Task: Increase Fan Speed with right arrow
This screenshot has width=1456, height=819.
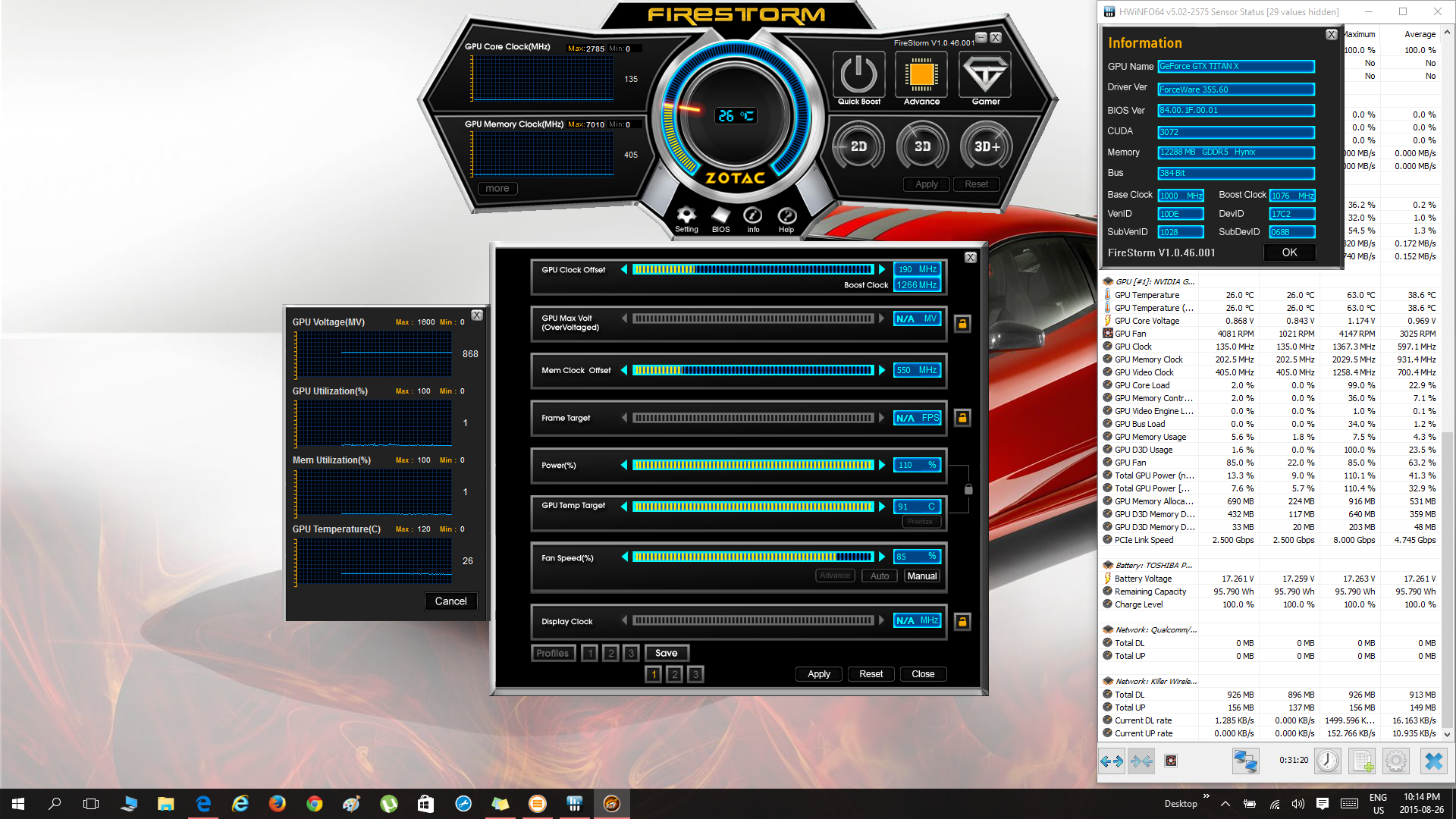Action: pyautogui.click(x=882, y=557)
